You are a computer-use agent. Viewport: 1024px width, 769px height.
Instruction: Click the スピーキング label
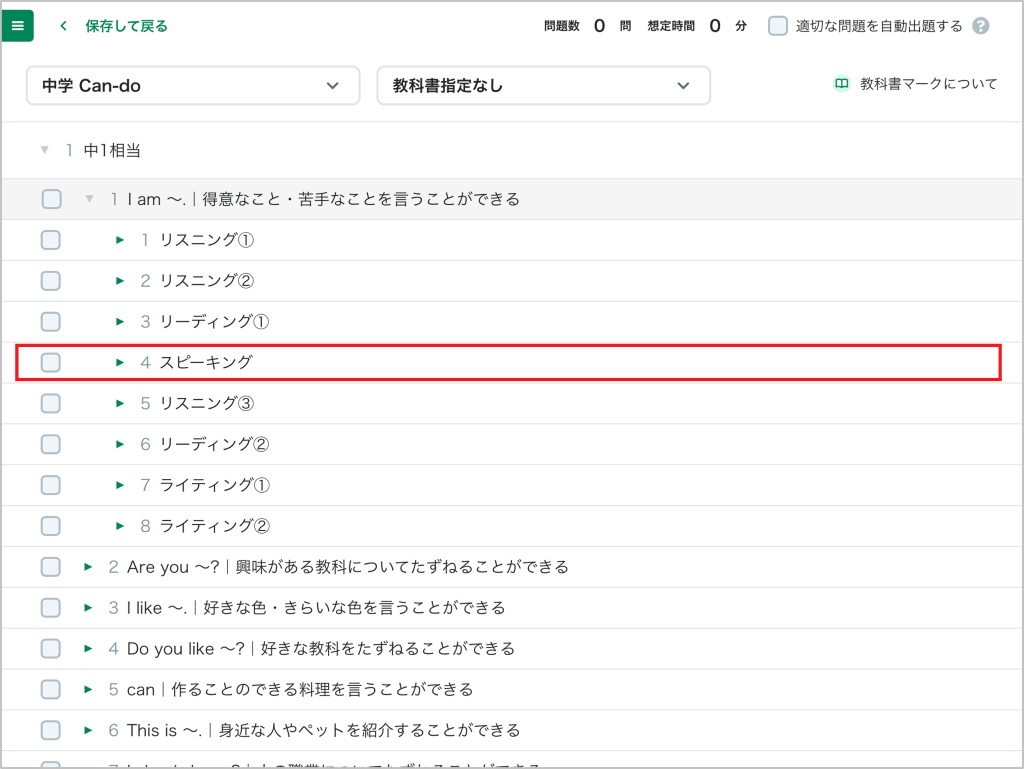coord(206,362)
